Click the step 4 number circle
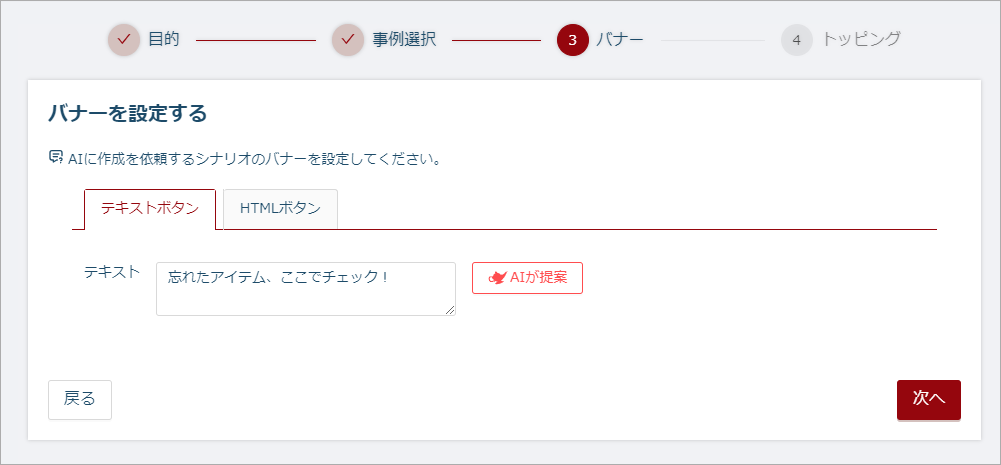This screenshot has height=465, width=1001. pos(796,40)
